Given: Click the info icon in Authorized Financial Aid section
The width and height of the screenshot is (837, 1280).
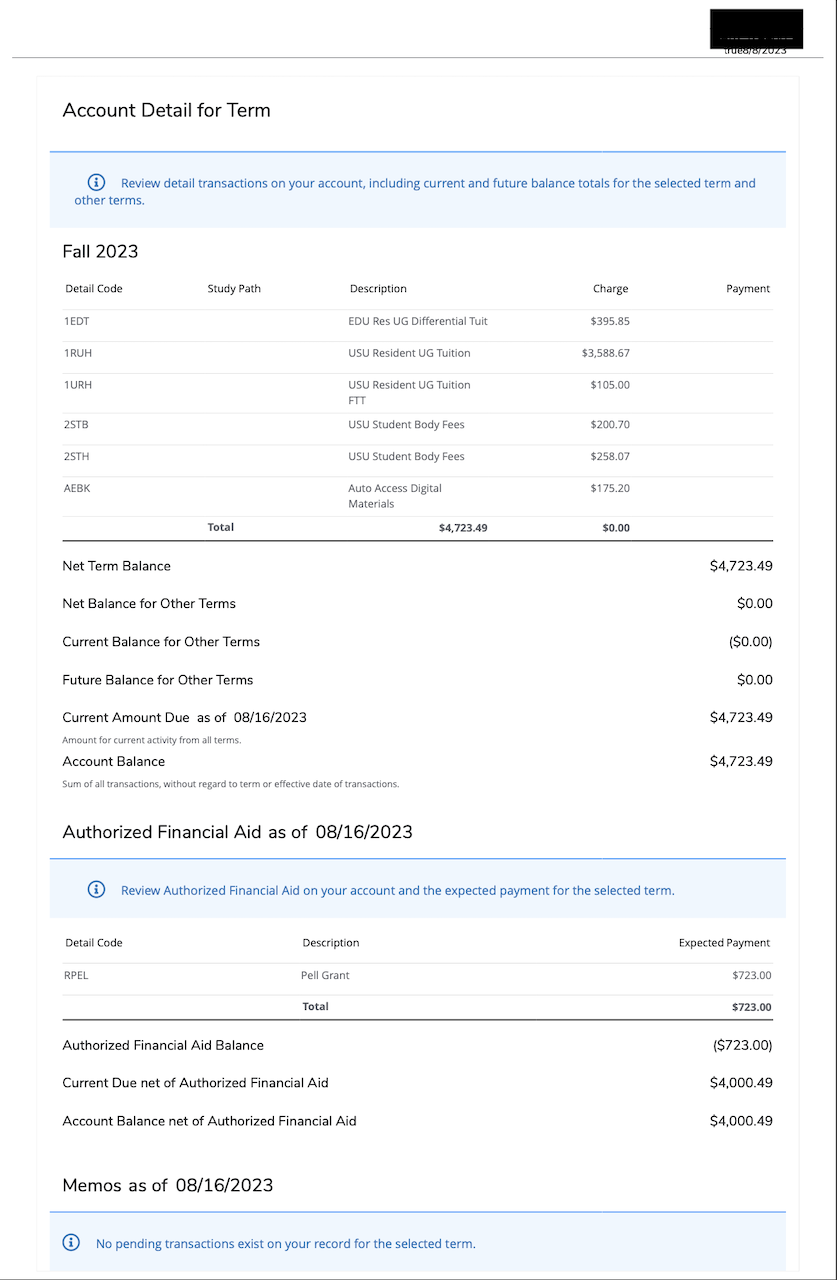Looking at the screenshot, I should point(96,889).
